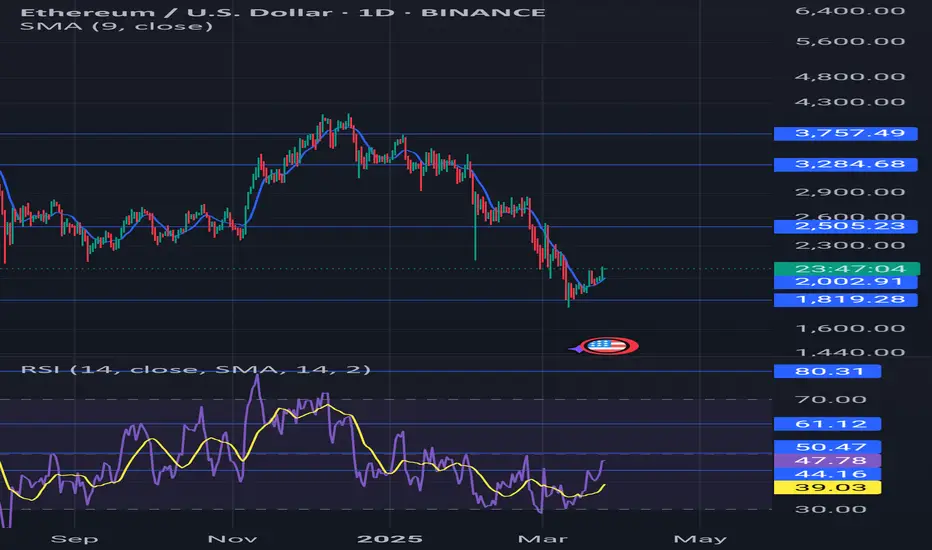
Task: Click the May label on time axis
Action: (x=700, y=539)
